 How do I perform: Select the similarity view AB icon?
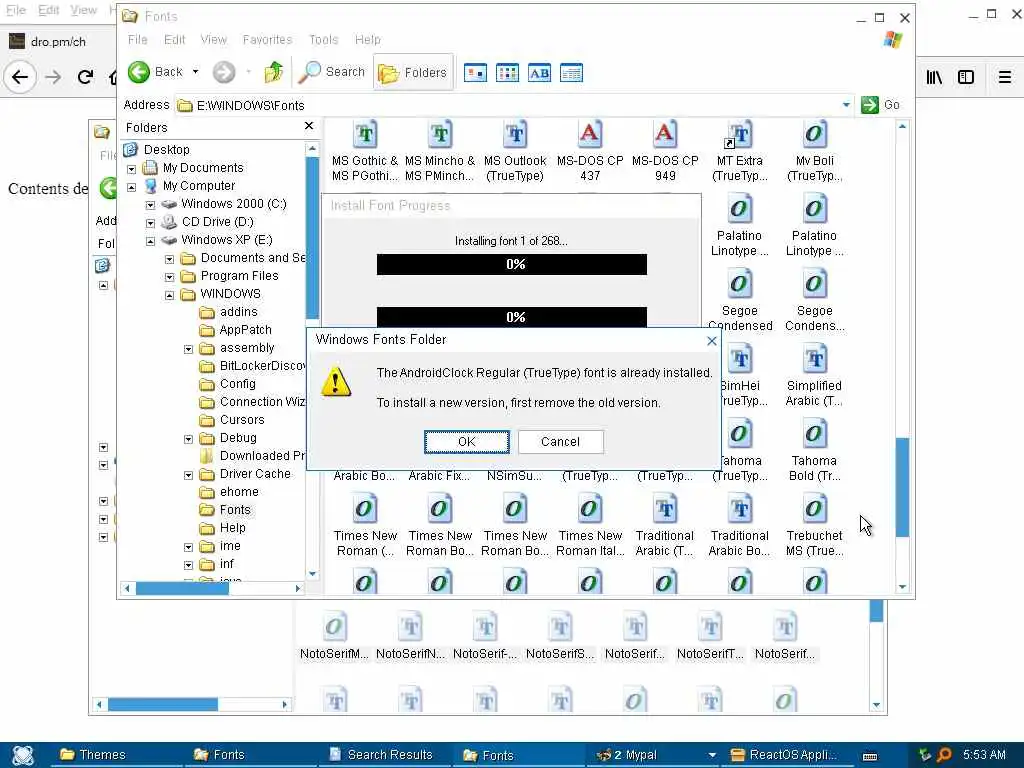(539, 72)
